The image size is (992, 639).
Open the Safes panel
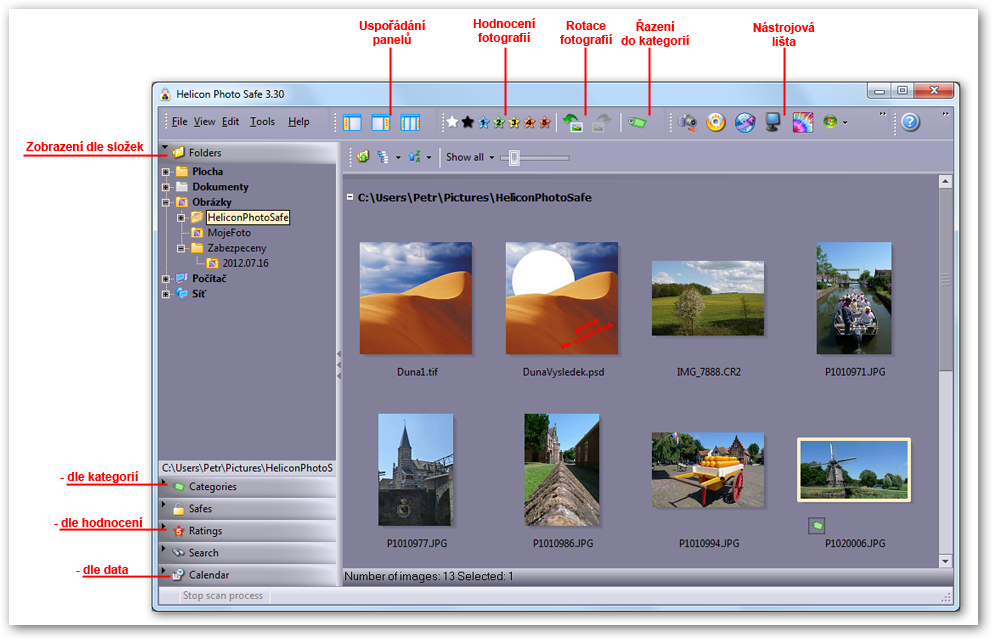point(248,509)
